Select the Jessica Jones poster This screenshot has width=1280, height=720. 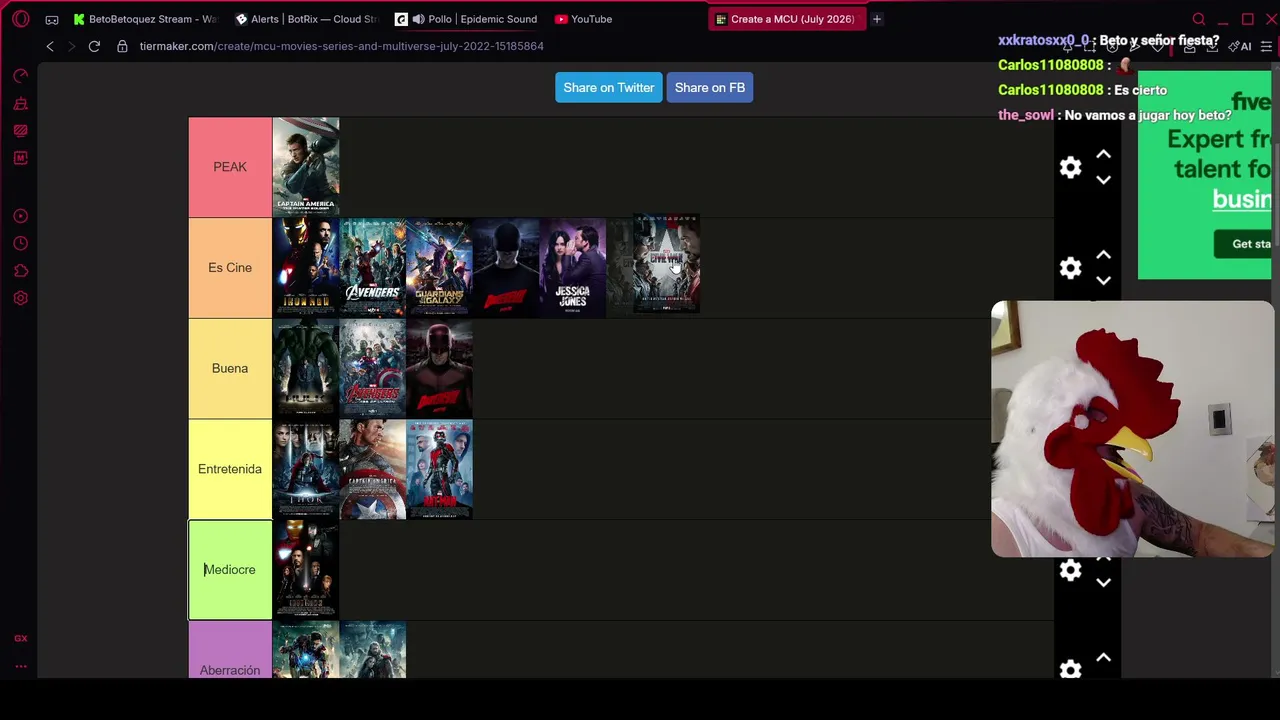573,268
